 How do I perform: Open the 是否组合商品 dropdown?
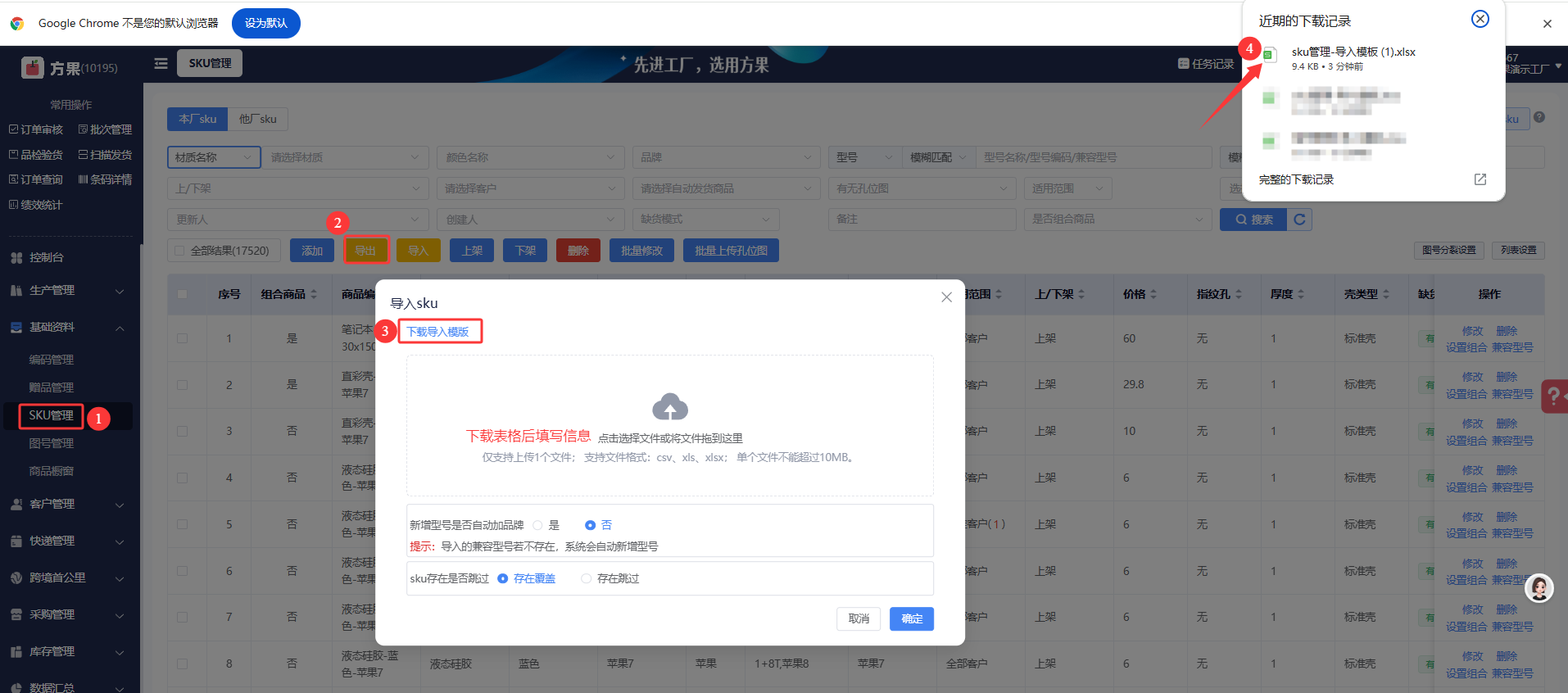coord(1117,220)
